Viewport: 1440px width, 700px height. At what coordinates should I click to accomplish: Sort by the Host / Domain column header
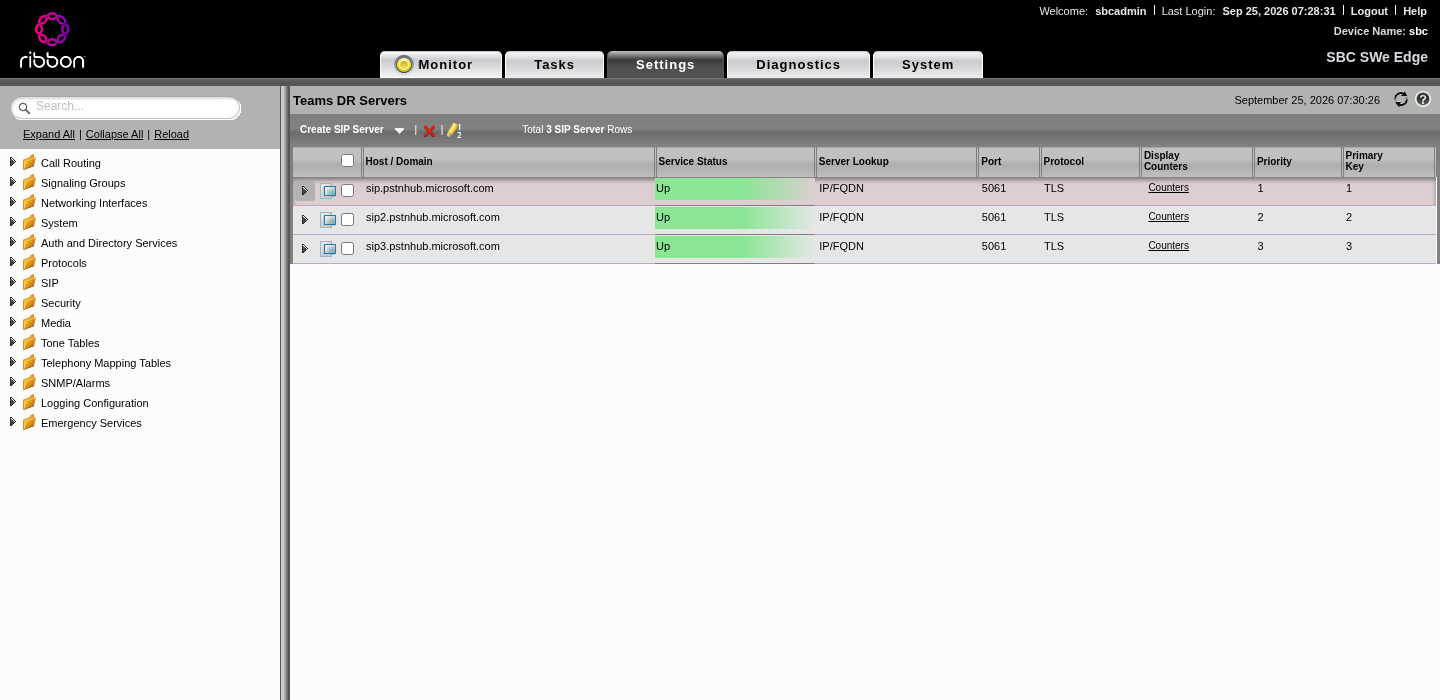click(x=508, y=162)
